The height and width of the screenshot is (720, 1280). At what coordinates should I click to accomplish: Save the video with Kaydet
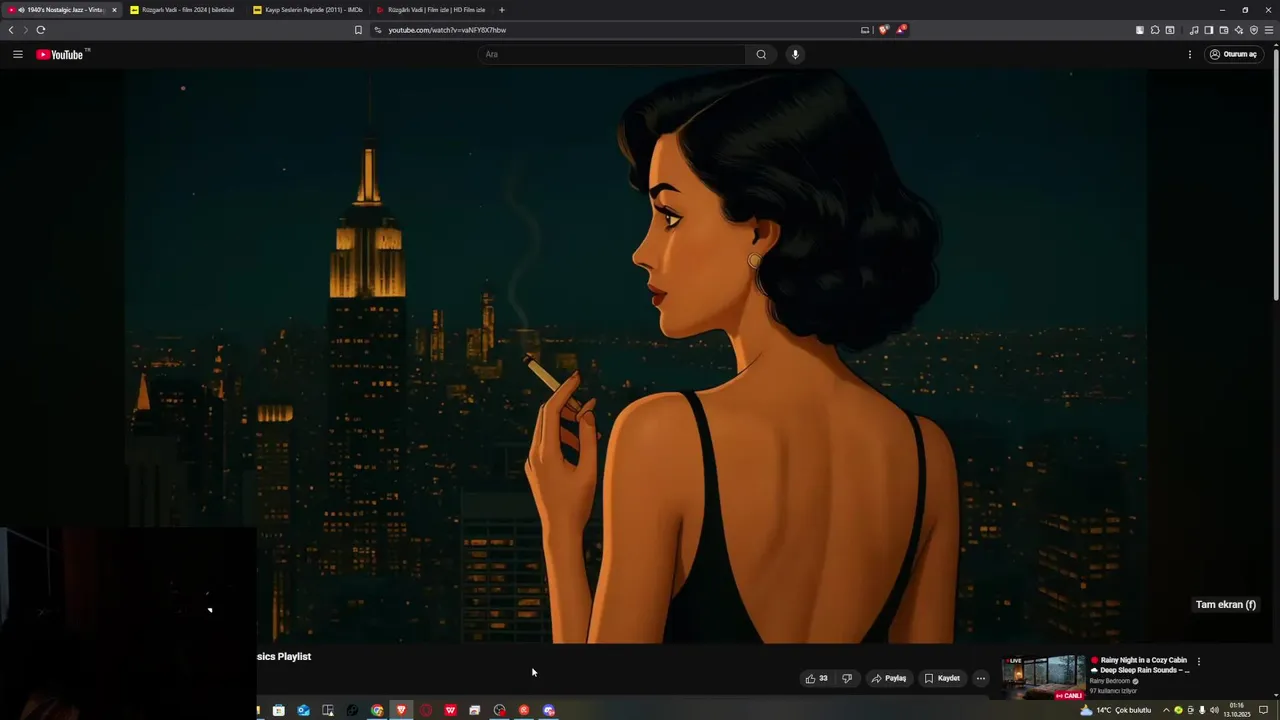point(942,678)
